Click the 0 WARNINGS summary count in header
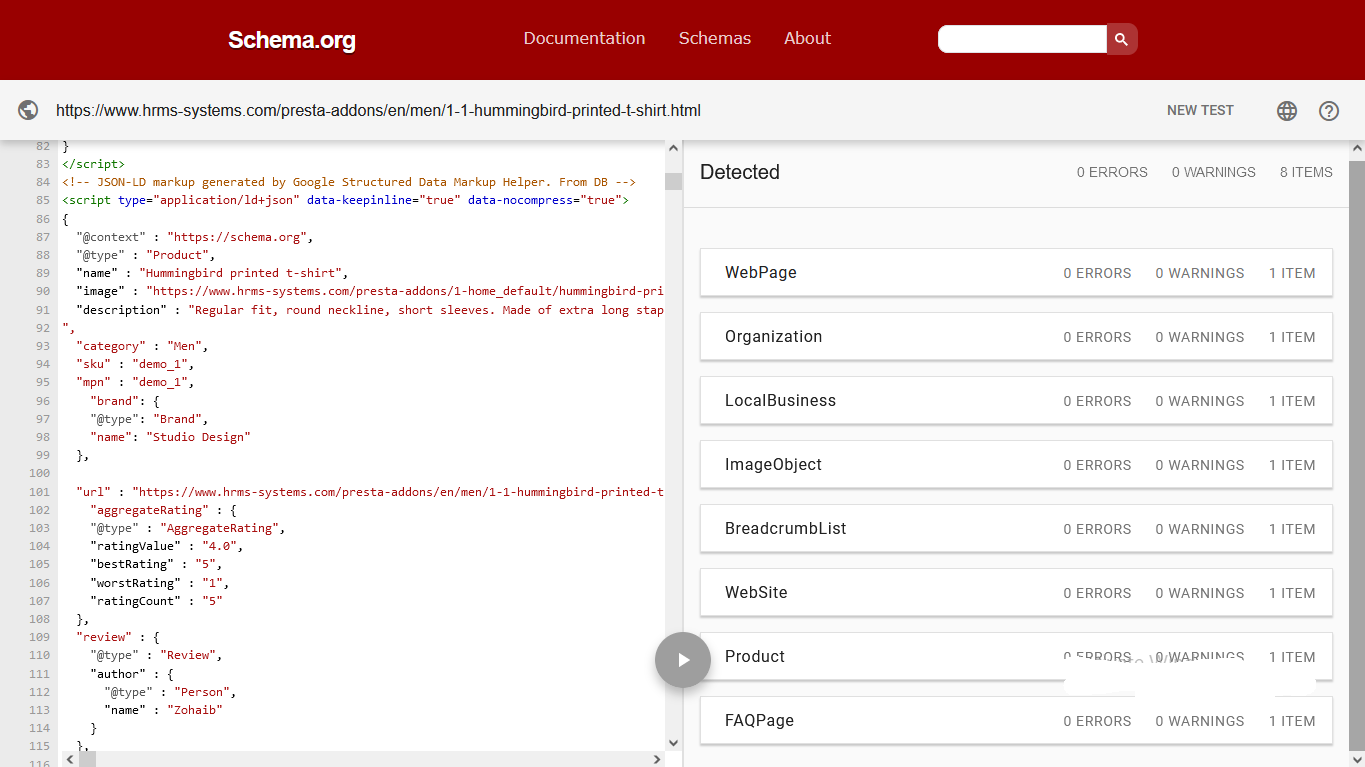Screen dimensions: 1365x767 [1213, 172]
